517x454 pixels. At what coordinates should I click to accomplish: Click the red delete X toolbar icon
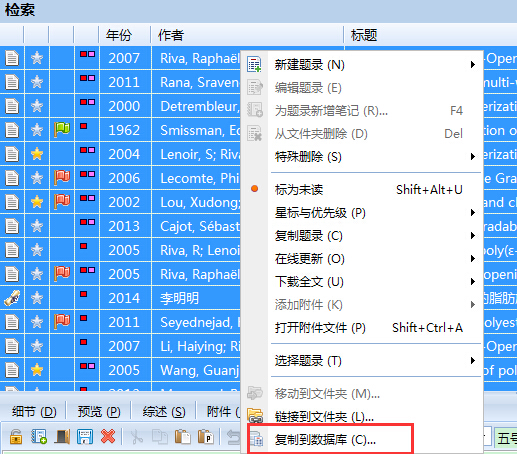point(108,436)
